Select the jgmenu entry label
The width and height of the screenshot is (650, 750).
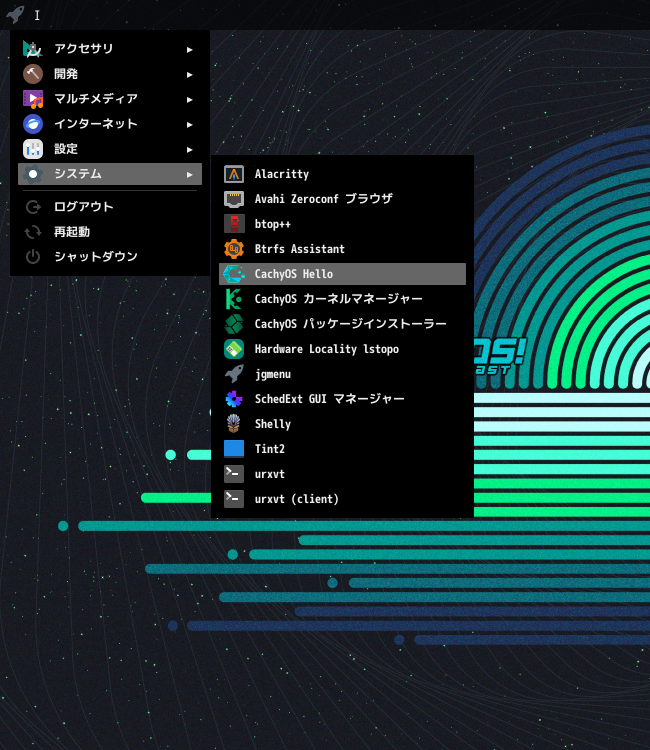(273, 375)
